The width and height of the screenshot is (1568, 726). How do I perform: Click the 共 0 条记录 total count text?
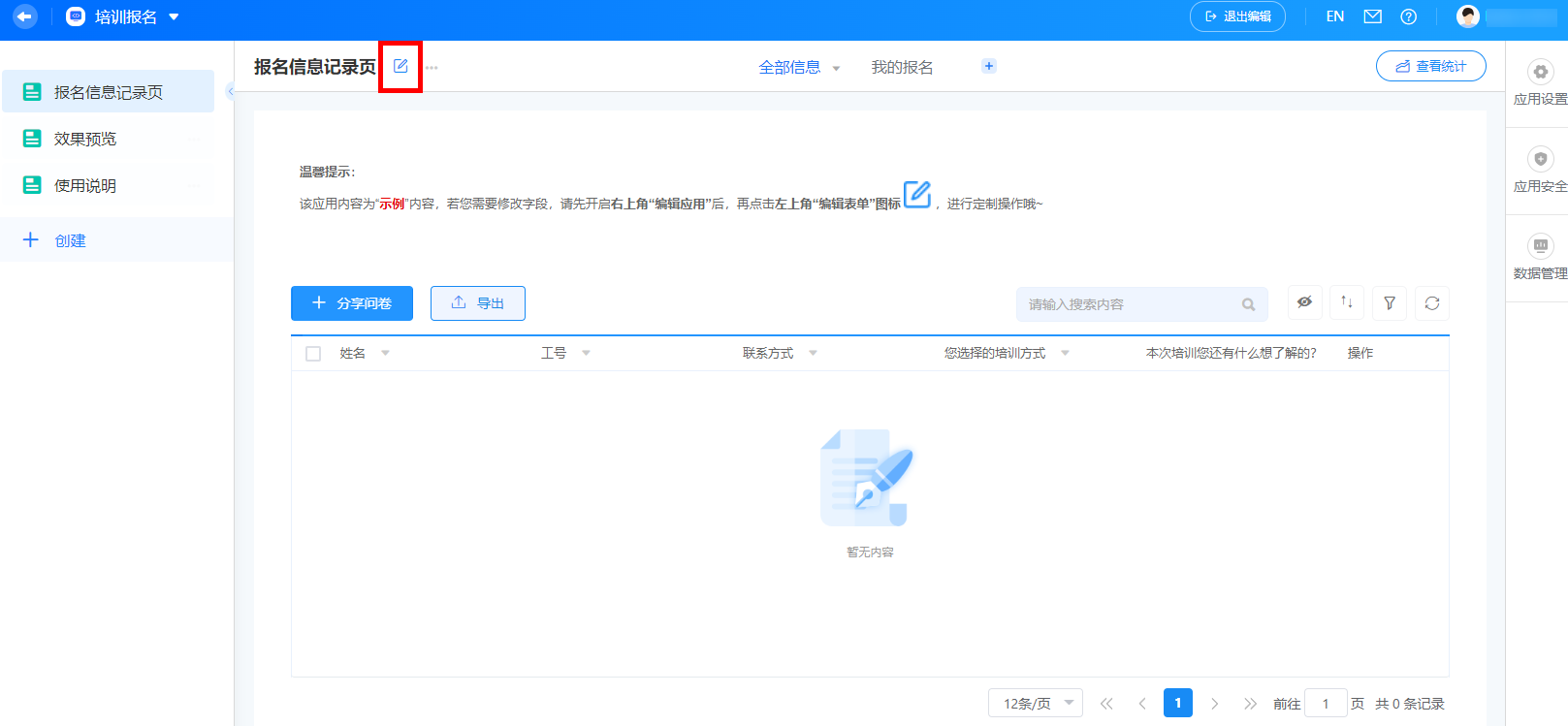(x=1410, y=704)
